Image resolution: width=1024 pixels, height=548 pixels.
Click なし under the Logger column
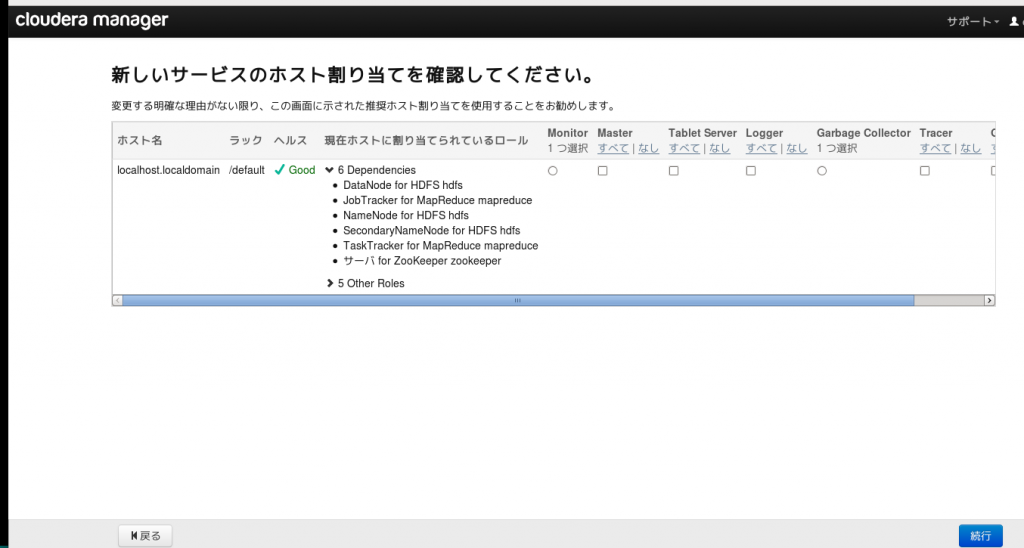coord(796,148)
